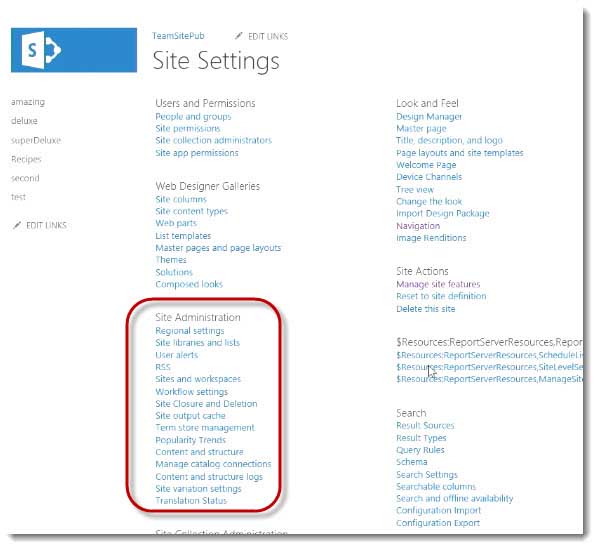Select the superDeluxe navigation item
This screenshot has width=598, height=549.
coord(36,140)
